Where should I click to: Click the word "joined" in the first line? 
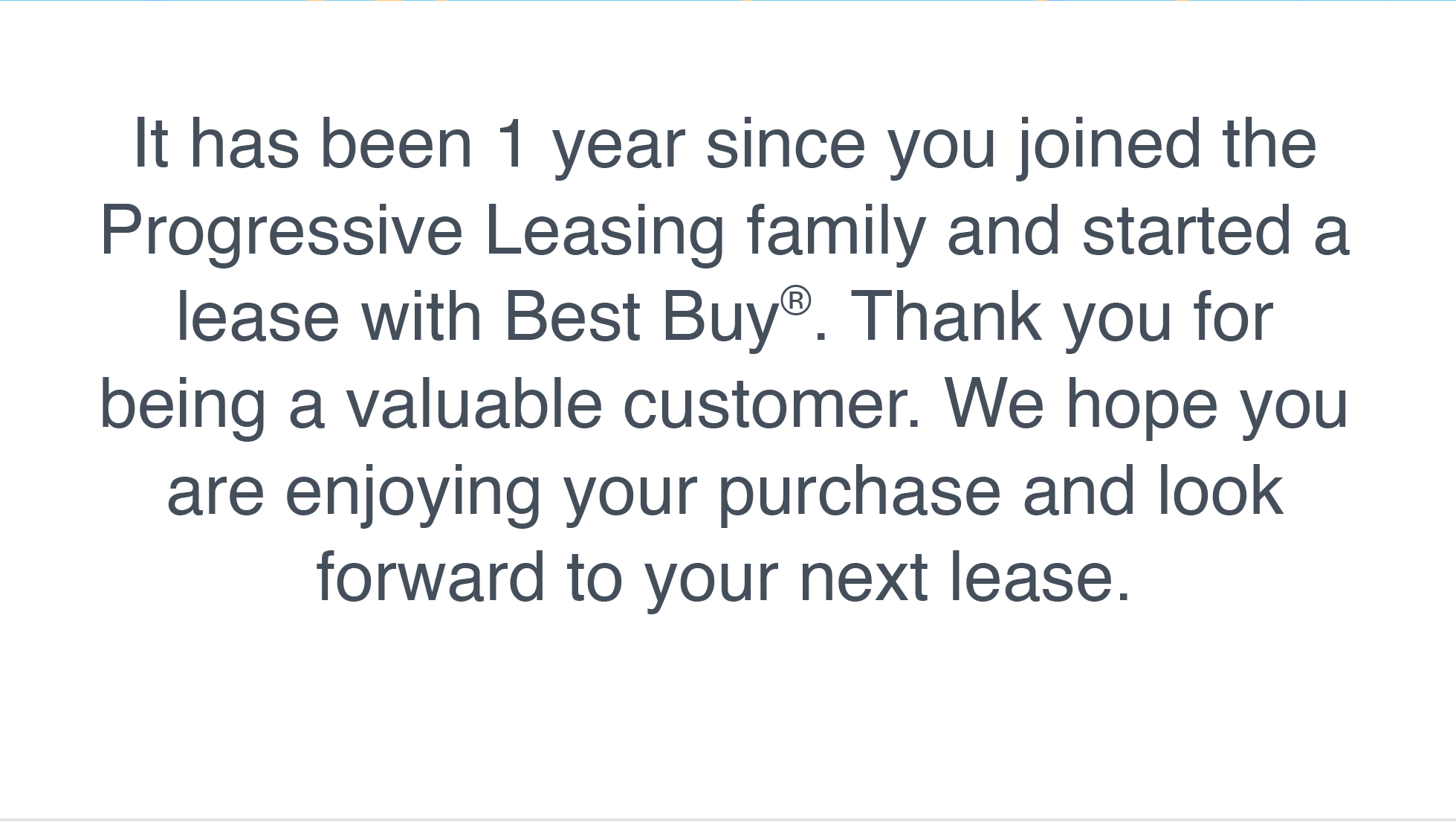(1109, 144)
